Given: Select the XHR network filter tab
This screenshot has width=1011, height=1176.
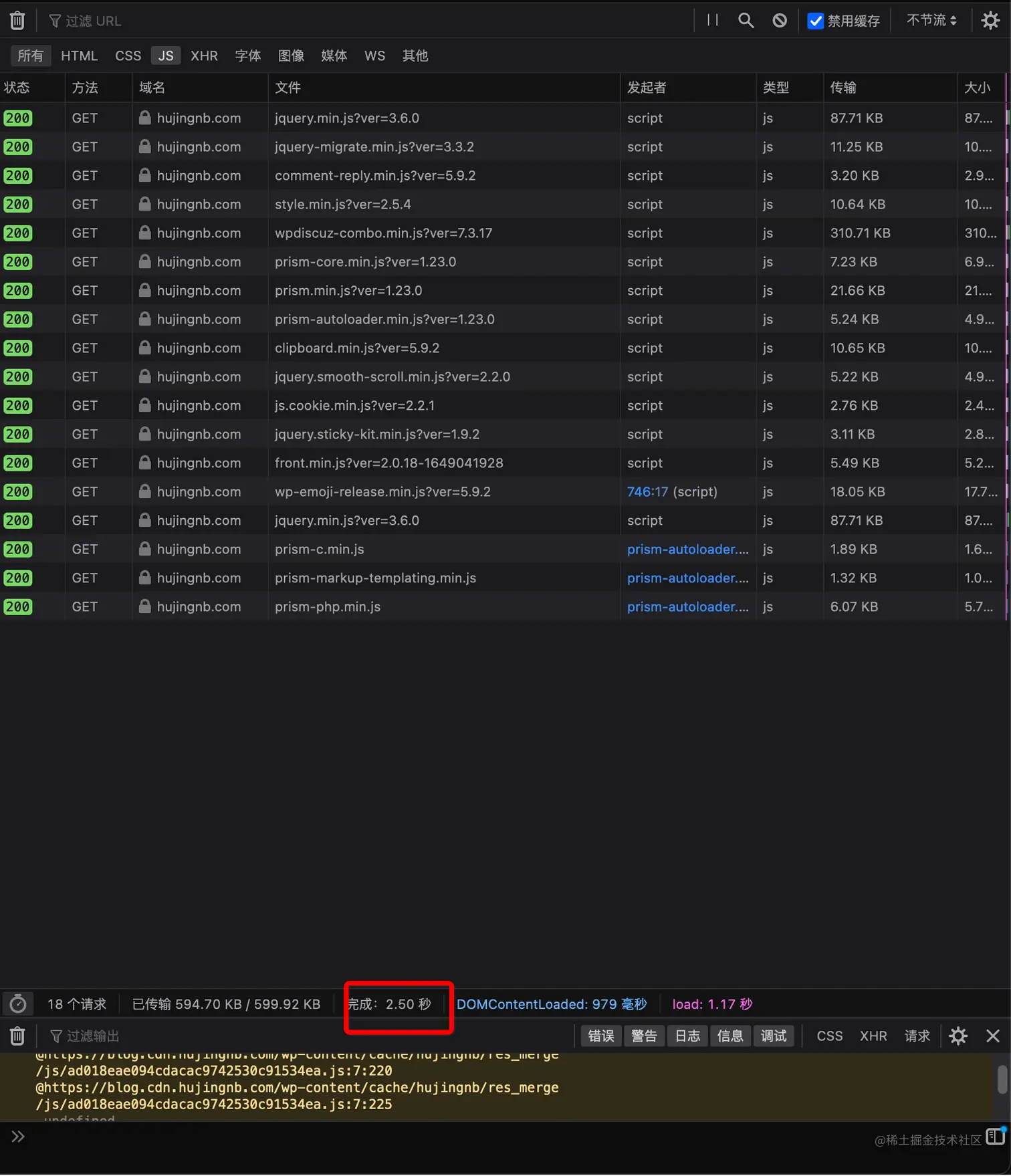Looking at the screenshot, I should pyautogui.click(x=204, y=55).
